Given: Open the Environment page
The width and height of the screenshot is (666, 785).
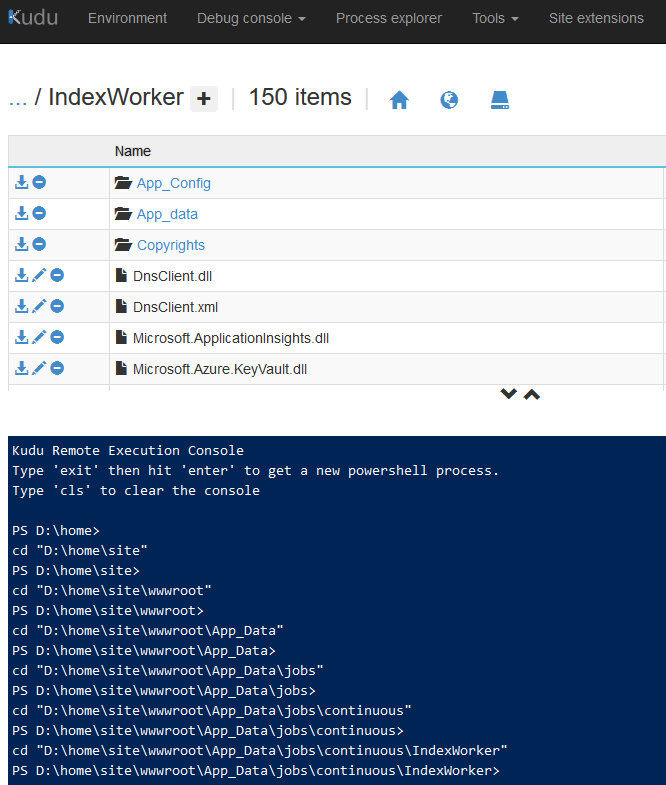Looking at the screenshot, I should (x=127, y=18).
